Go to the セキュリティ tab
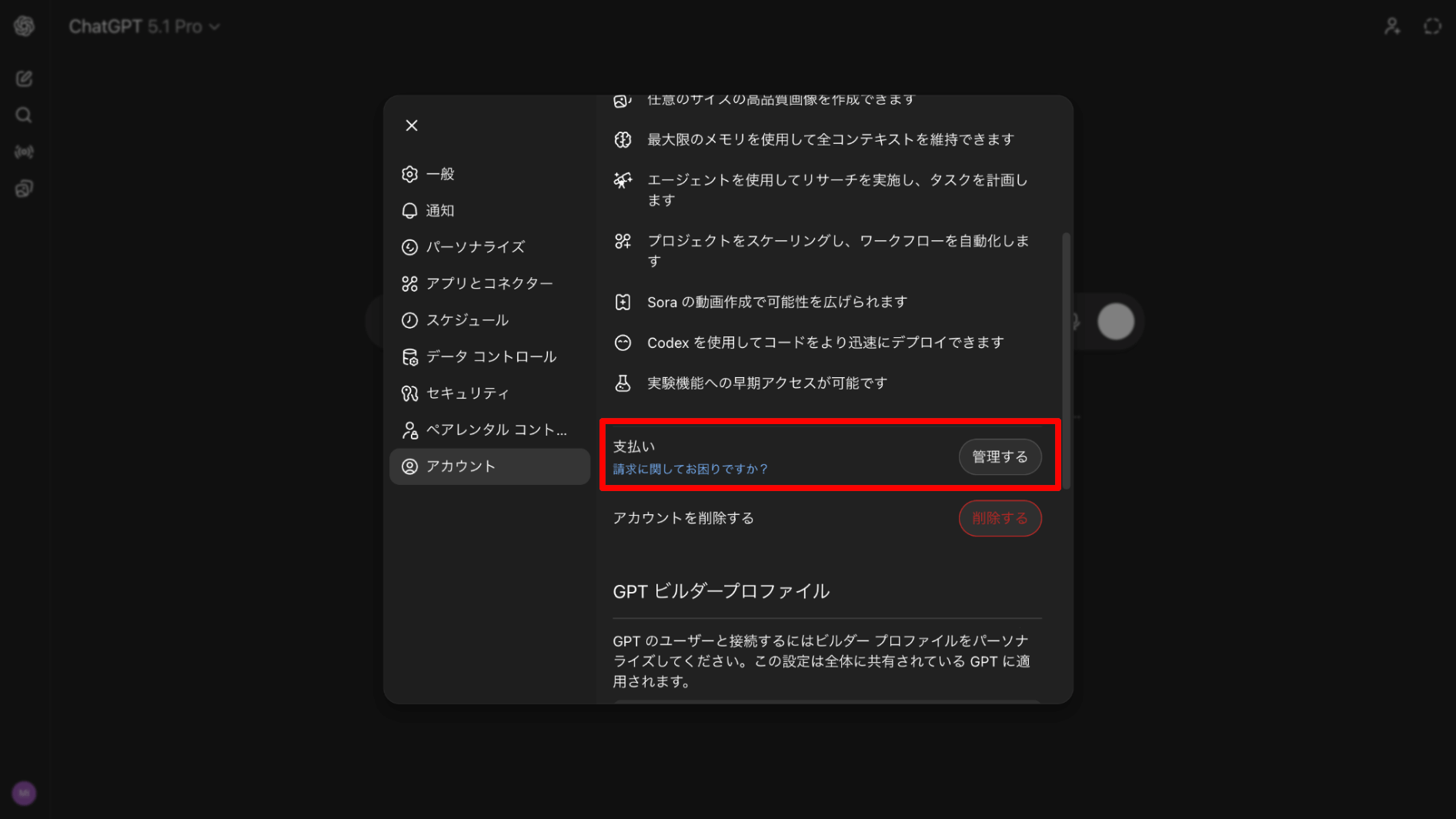1456x819 pixels. pos(489,393)
